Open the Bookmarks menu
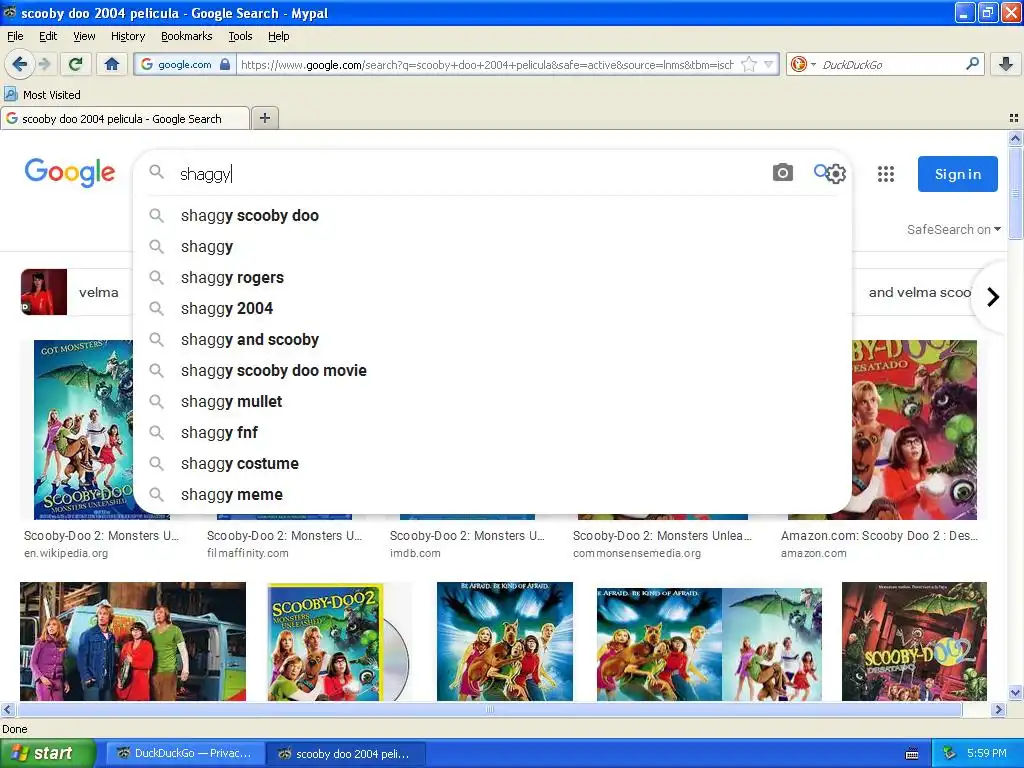 (x=186, y=36)
